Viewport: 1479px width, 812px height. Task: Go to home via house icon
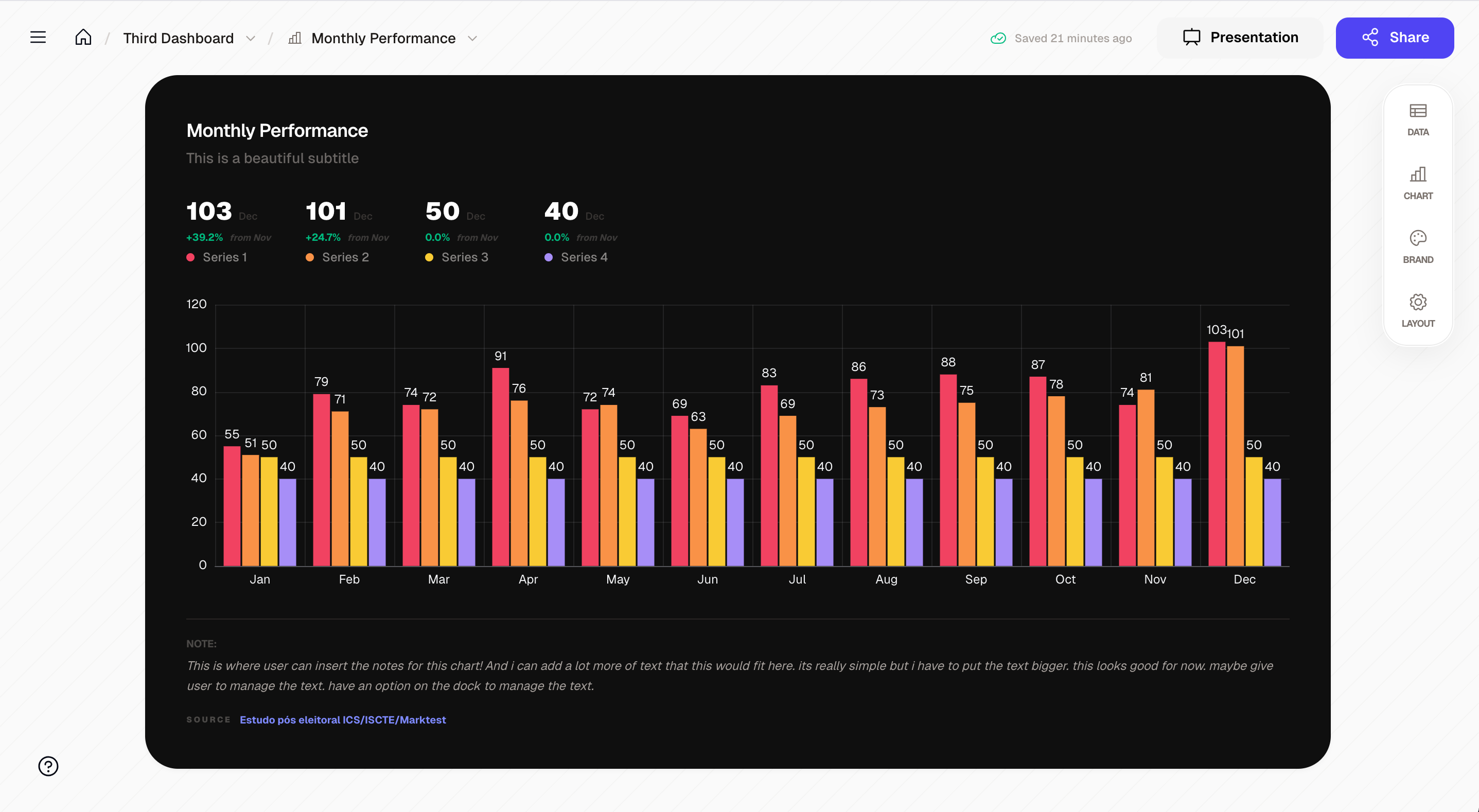tap(83, 38)
